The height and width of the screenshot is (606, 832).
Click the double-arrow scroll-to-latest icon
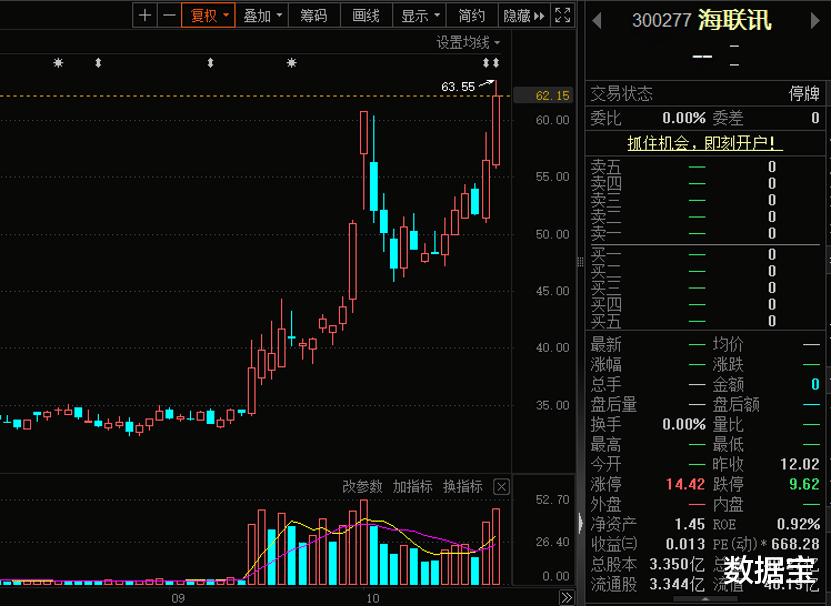pos(567,598)
